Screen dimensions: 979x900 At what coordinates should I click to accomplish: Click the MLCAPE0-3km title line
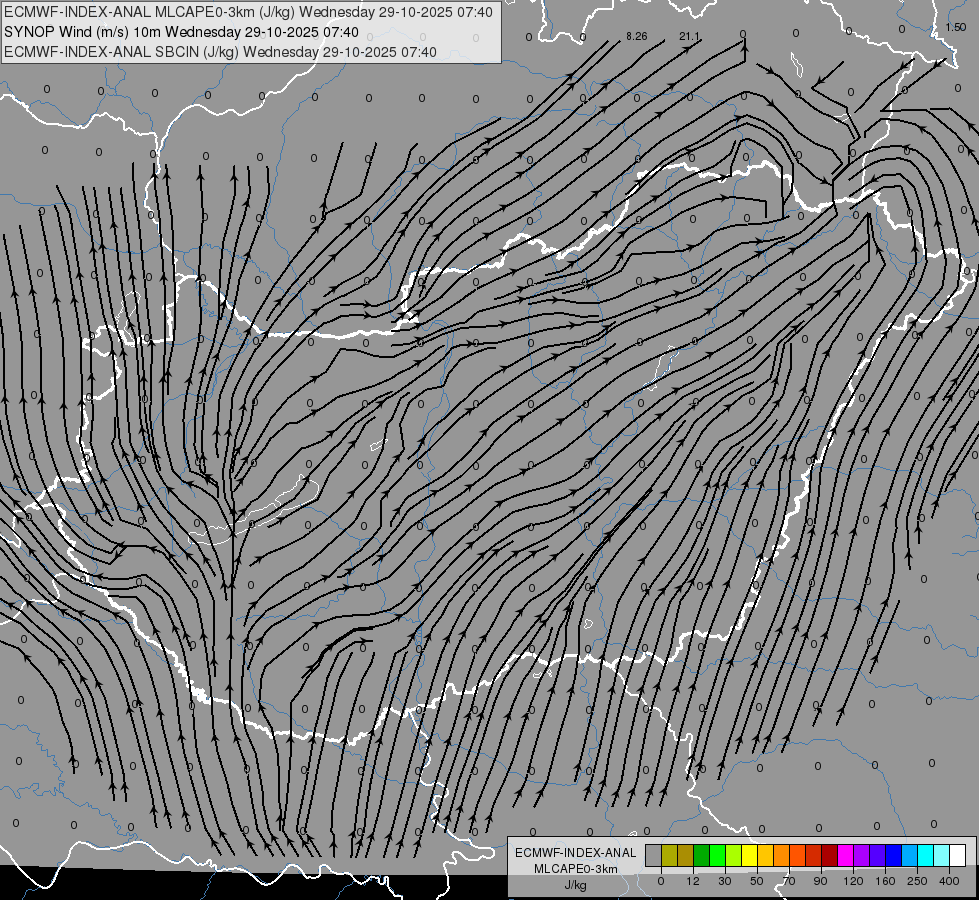[248, 12]
